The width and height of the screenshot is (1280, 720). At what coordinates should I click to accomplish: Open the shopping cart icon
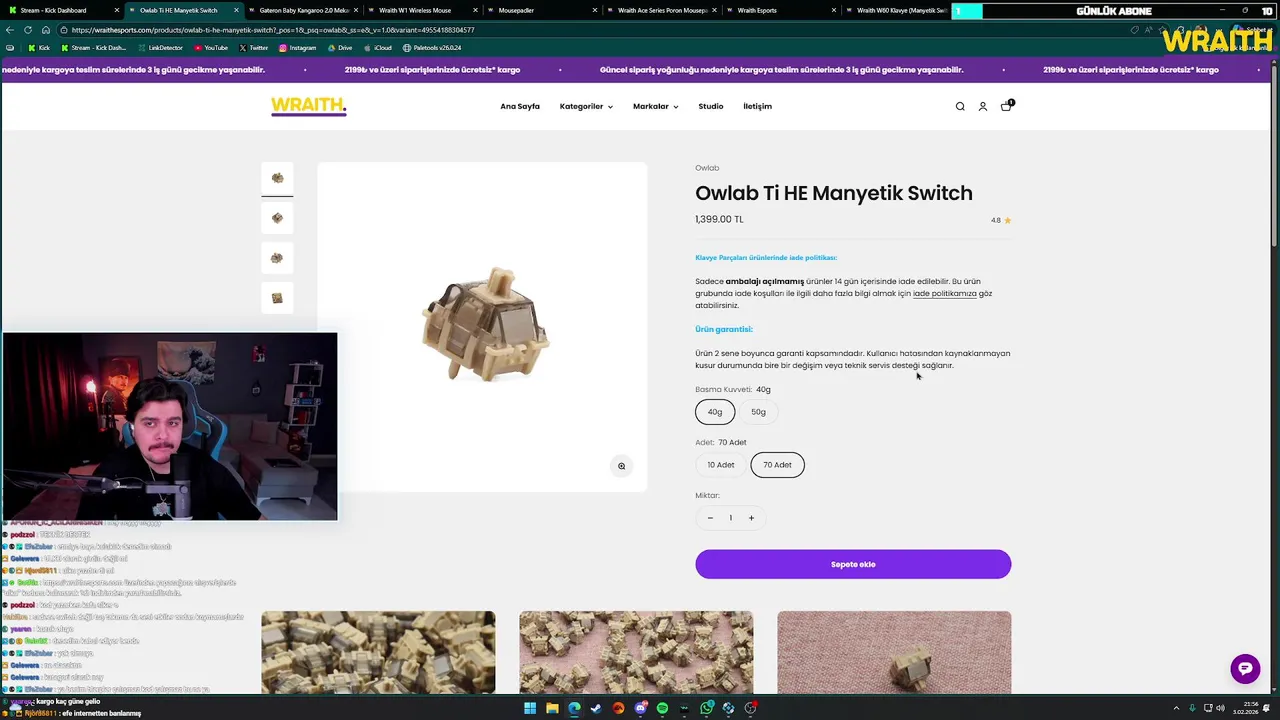(x=1006, y=106)
